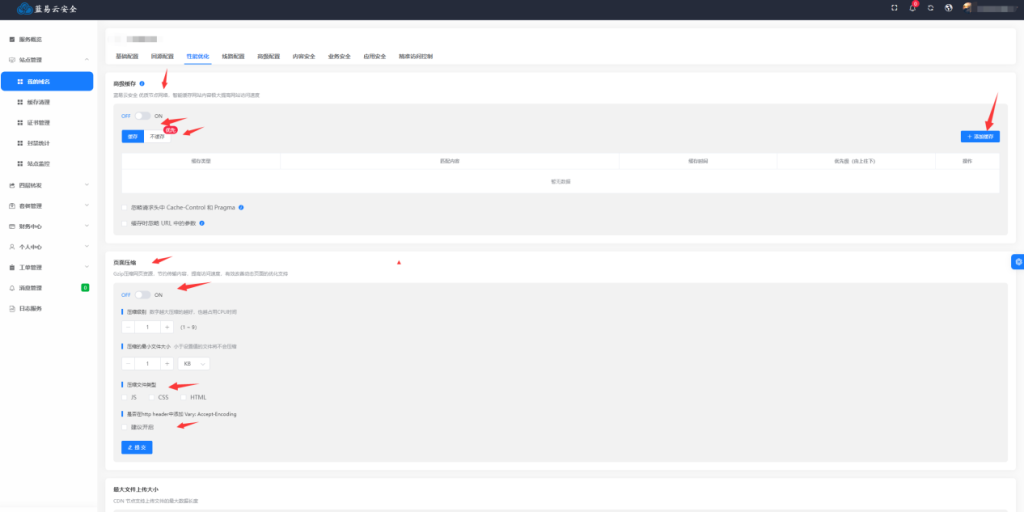Toggle the 页面压缩 Gzip OFF/ON switch
Viewport: 1024px width, 512px height.
[x=143, y=295]
